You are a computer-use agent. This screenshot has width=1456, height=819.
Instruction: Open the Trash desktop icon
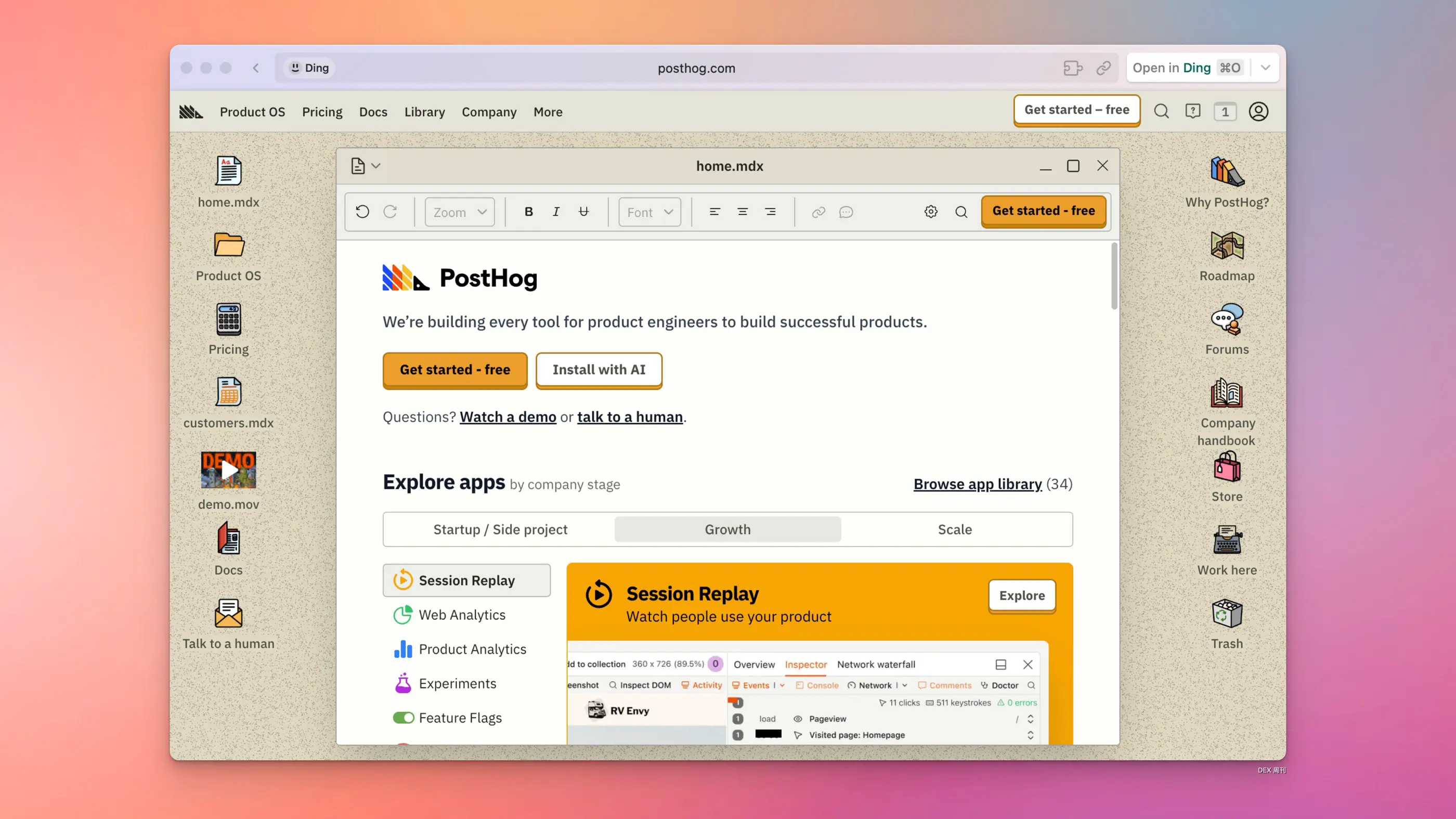(1227, 623)
